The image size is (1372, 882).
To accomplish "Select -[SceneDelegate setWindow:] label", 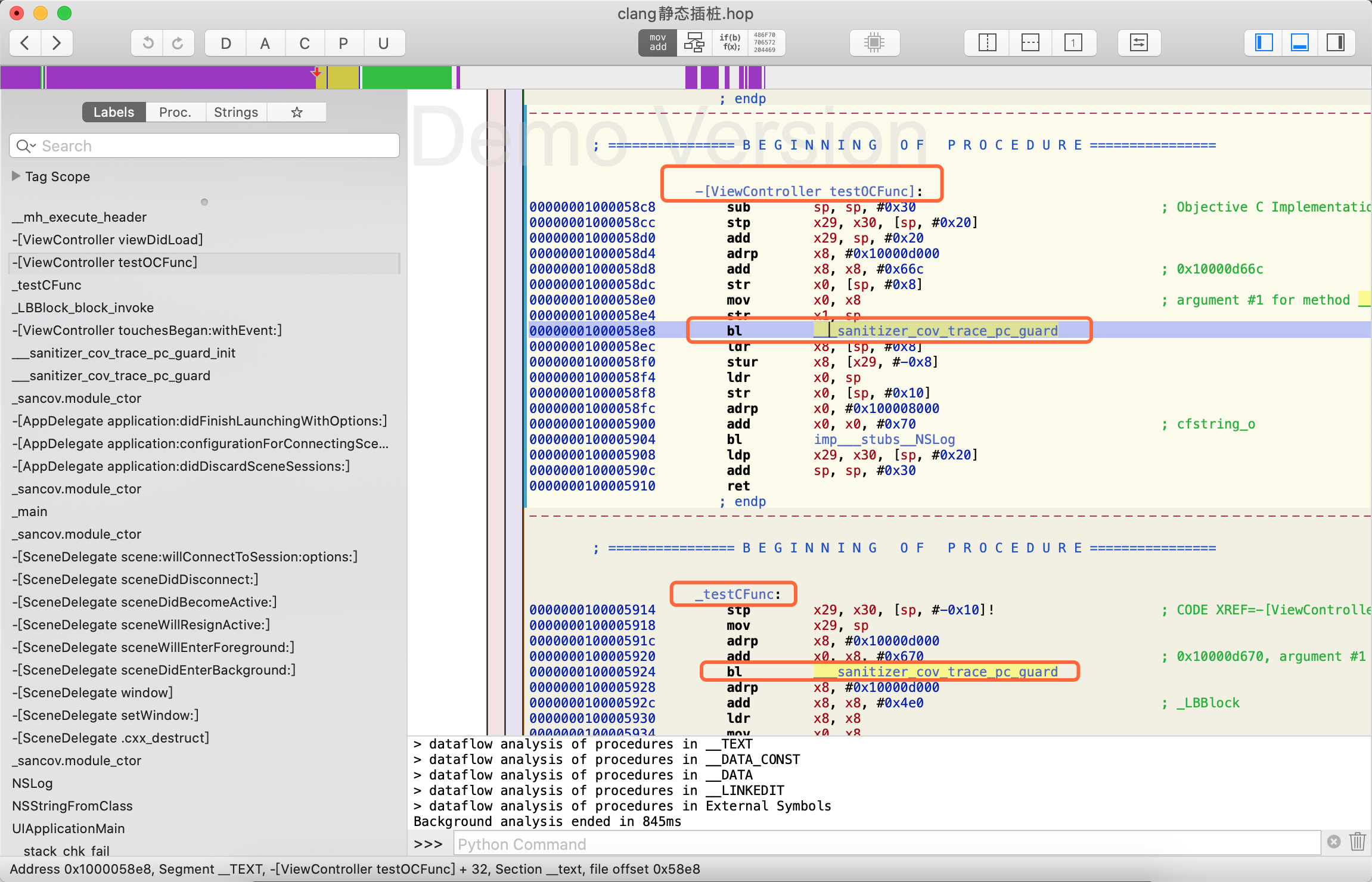I will [105, 715].
